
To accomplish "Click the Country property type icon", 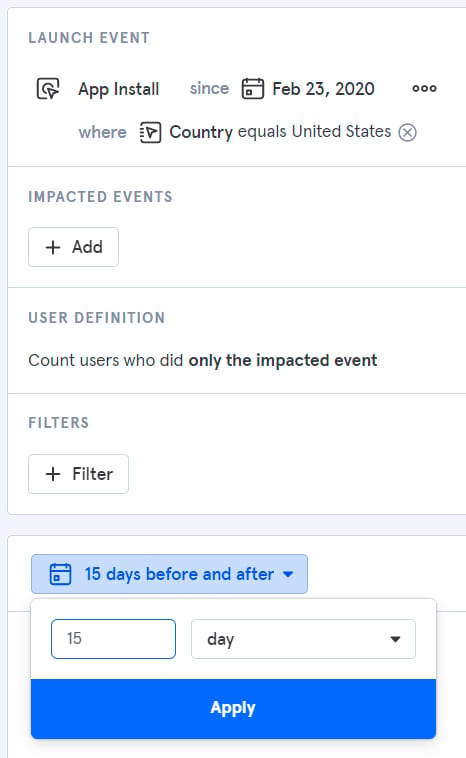I will coord(150,132).
